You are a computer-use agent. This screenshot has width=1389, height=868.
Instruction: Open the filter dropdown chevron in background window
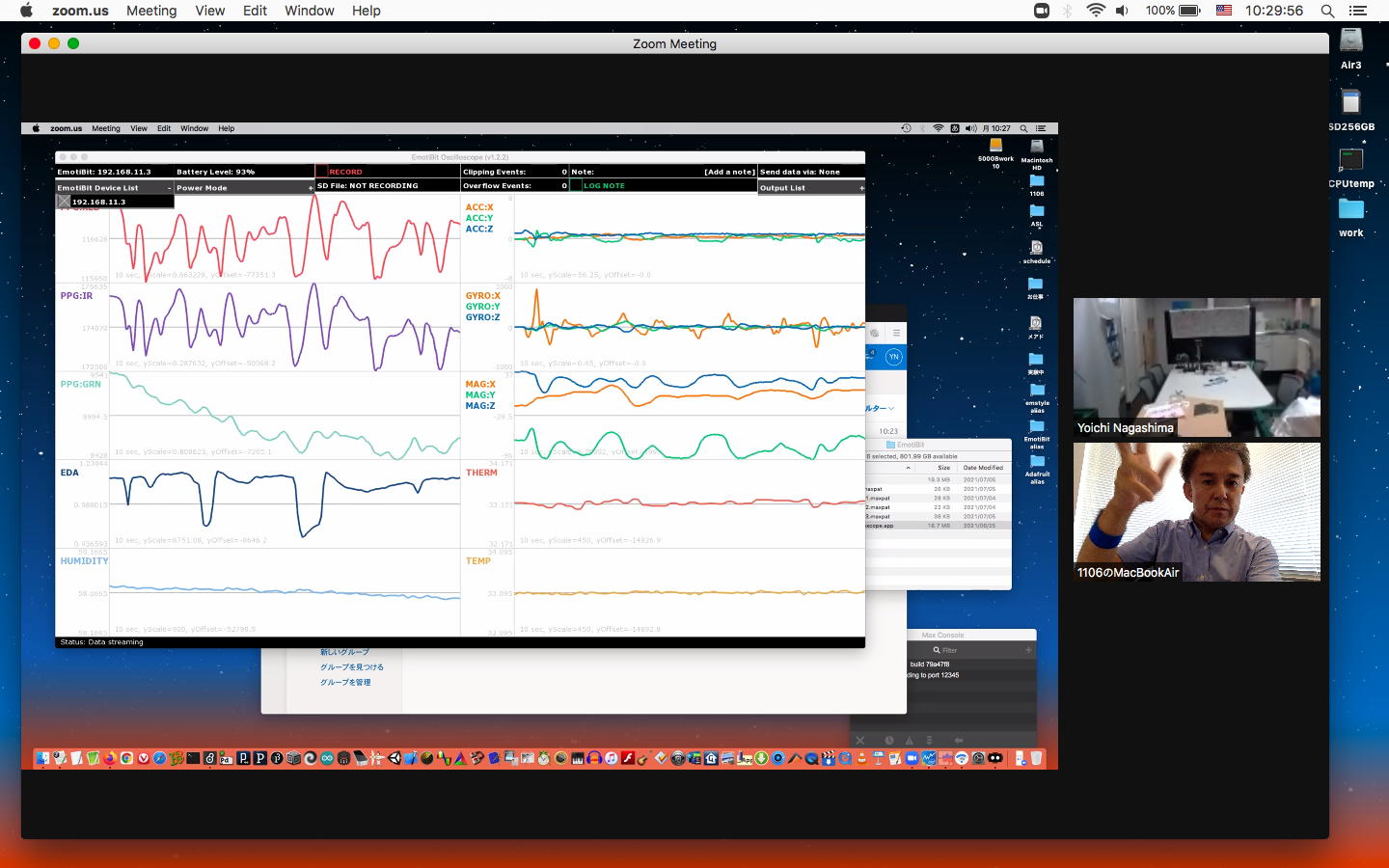coord(891,408)
